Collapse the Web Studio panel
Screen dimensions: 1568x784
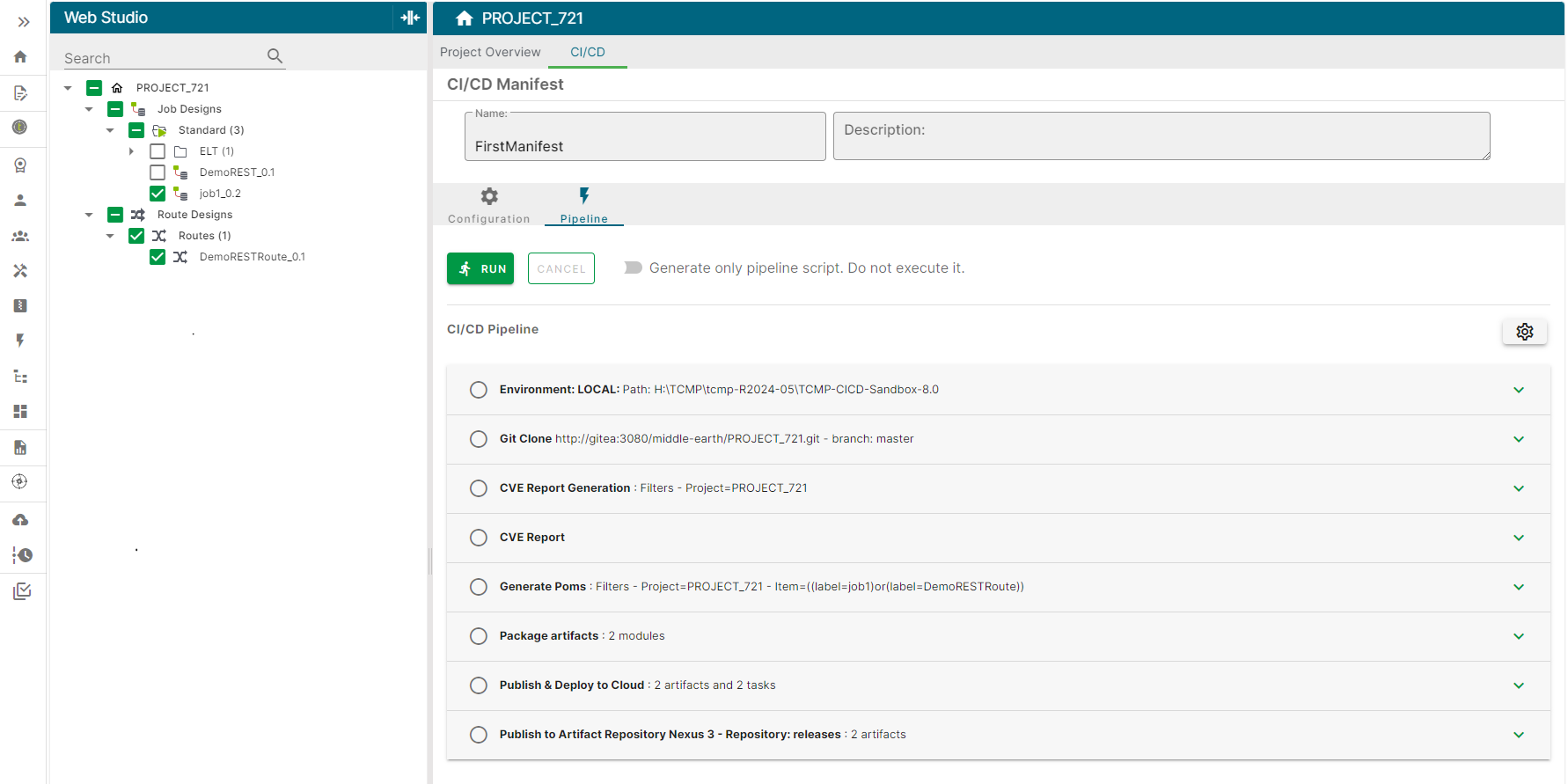(410, 18)
